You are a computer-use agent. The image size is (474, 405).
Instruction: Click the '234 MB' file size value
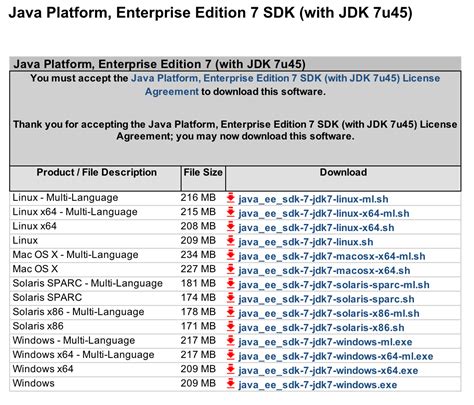point(198,255)
